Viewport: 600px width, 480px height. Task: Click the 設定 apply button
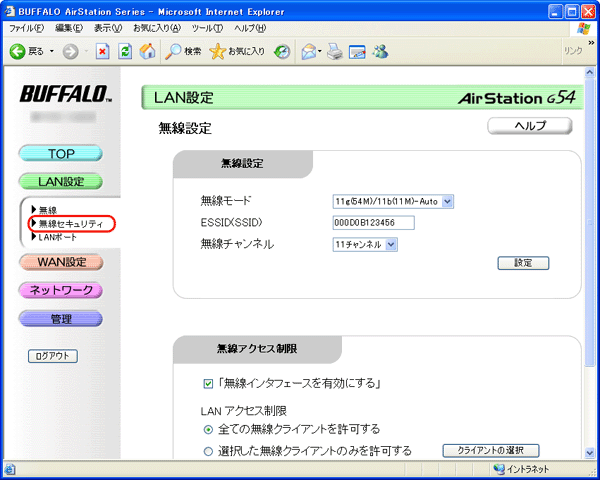point(523,263)
